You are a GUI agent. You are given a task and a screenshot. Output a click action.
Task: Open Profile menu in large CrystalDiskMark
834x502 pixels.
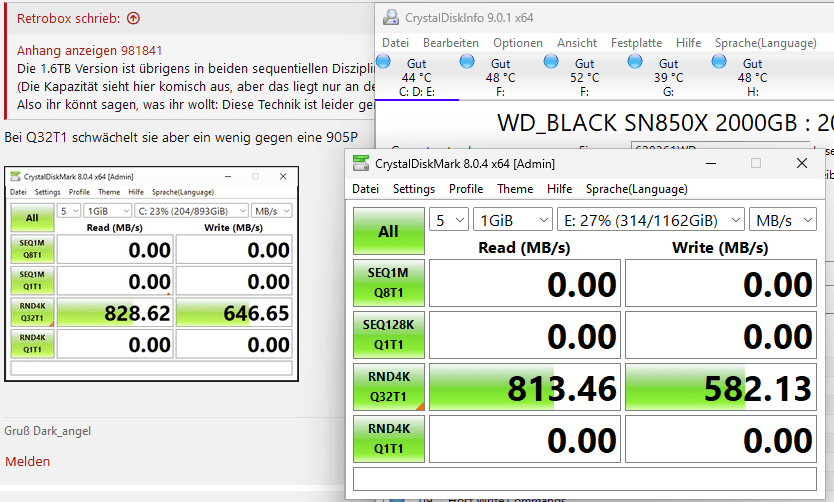[466, 189]
